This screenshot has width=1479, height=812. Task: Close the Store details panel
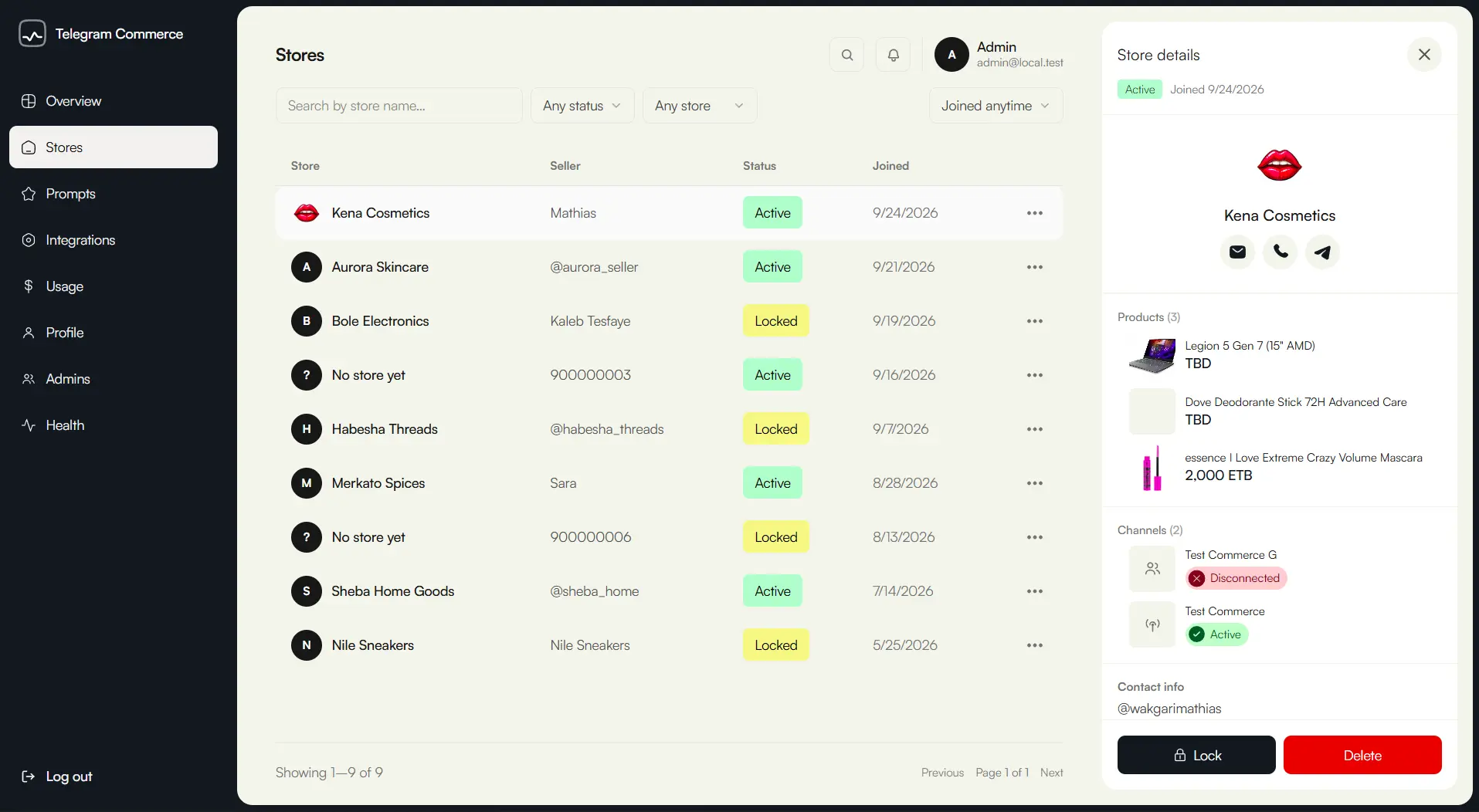coord(1424,55)
